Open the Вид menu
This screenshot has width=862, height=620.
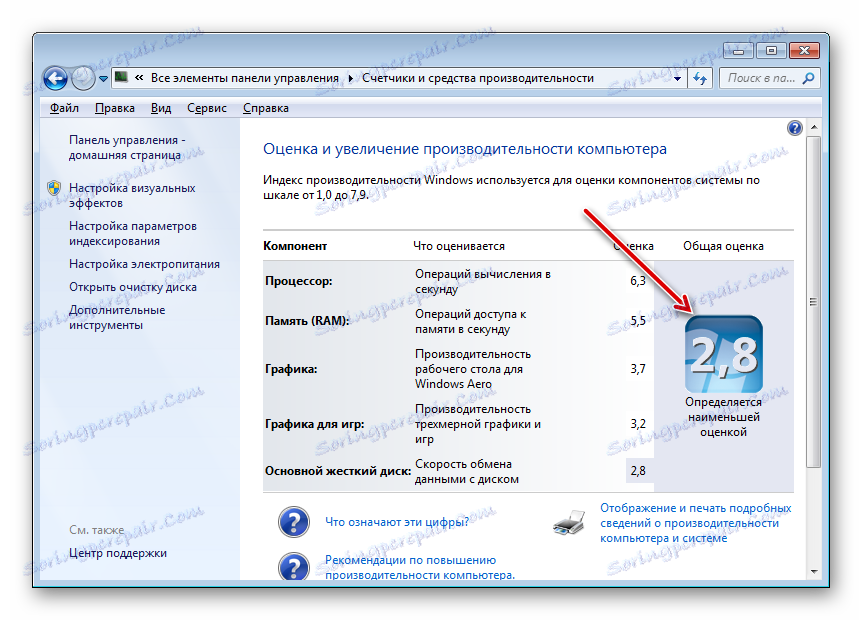(x=161, y=108)
